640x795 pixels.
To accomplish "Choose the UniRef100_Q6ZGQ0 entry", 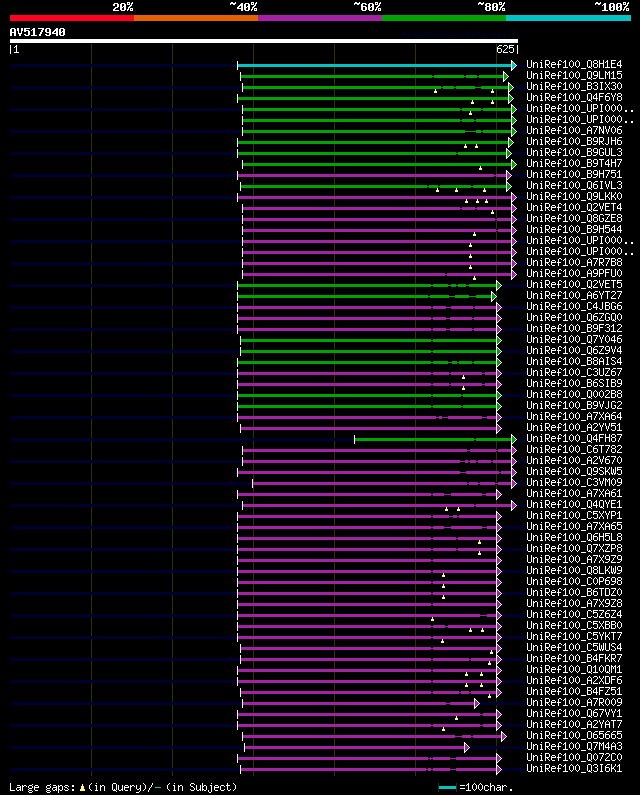I will point(574,317).
